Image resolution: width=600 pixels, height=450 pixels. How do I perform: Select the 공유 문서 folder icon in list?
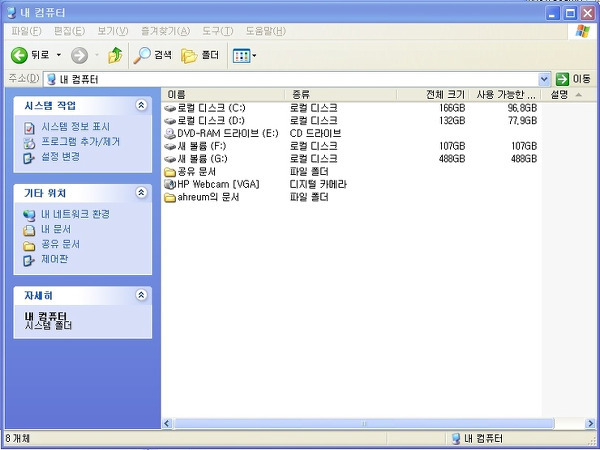(x=170, y=172)
